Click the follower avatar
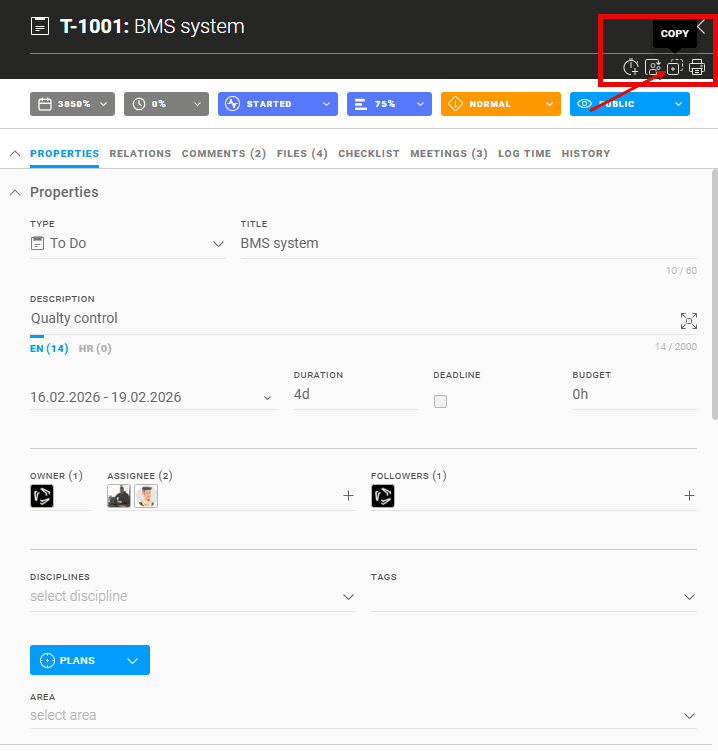Image resolution: width=718 pixels, height=751 pixels. pos(383,496)
